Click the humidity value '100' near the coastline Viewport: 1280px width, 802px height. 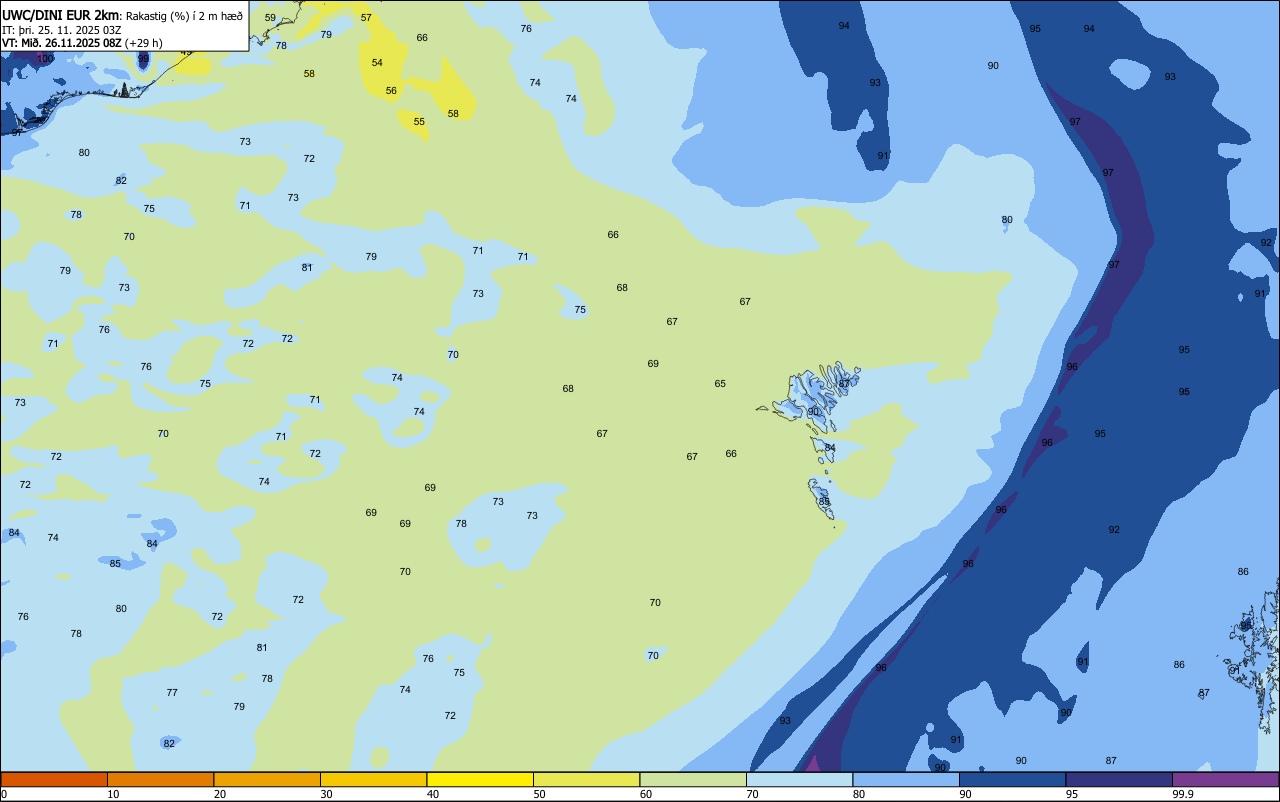[x=45, y=59]
